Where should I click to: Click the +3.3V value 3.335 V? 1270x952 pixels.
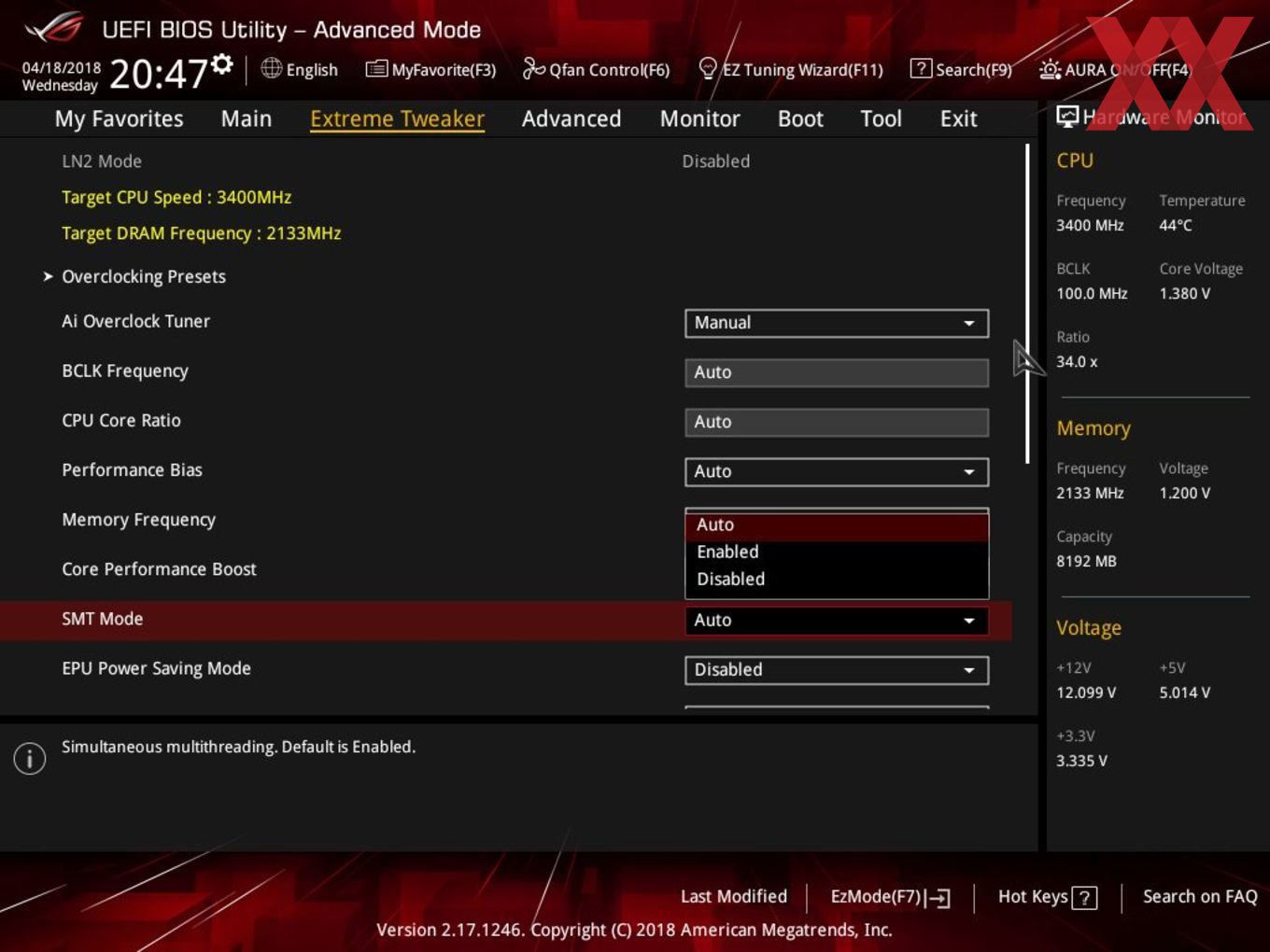1081,761
